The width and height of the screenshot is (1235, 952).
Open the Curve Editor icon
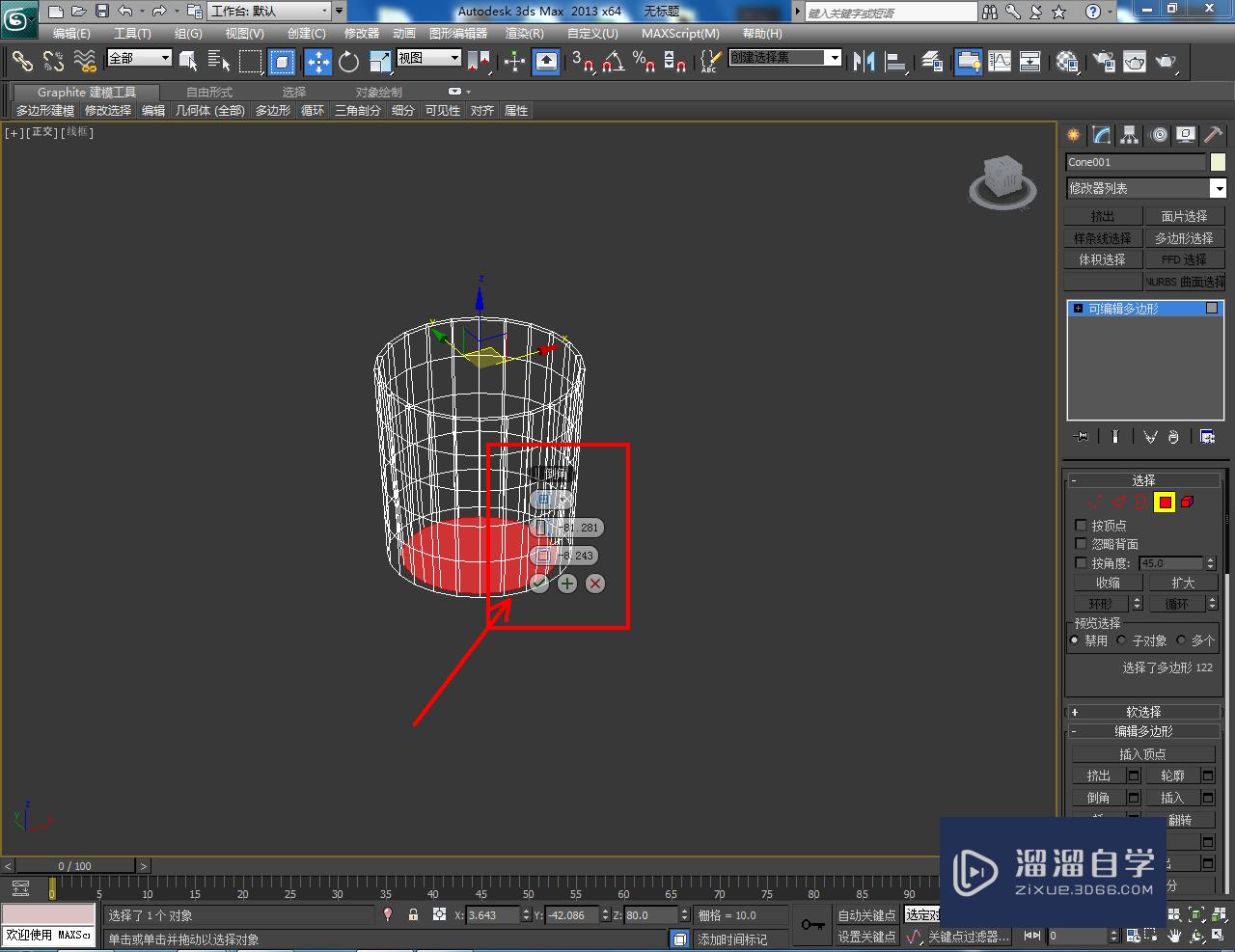point(1000,62)
